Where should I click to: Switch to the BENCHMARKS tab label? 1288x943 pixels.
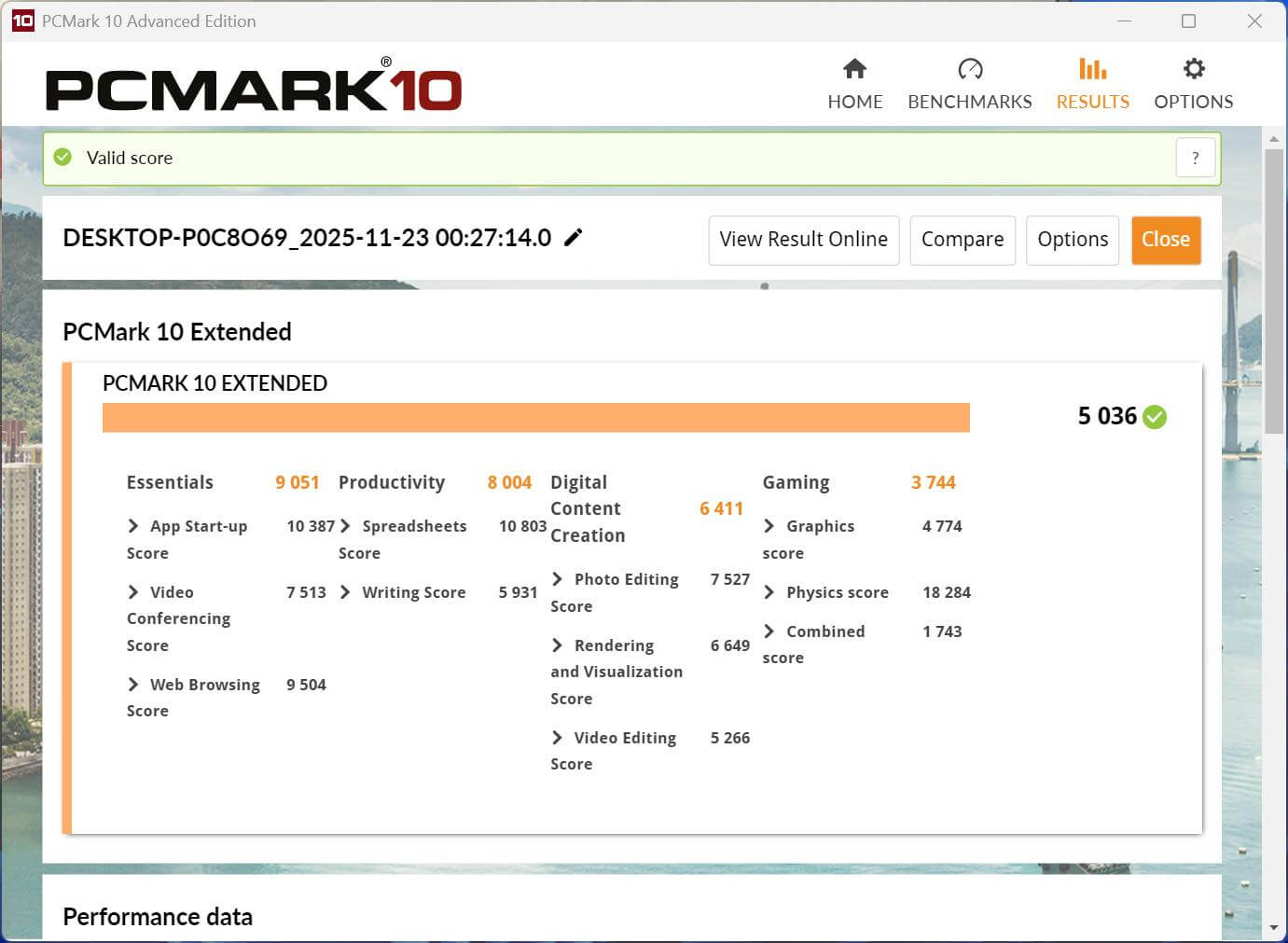[x=970, y=102]
